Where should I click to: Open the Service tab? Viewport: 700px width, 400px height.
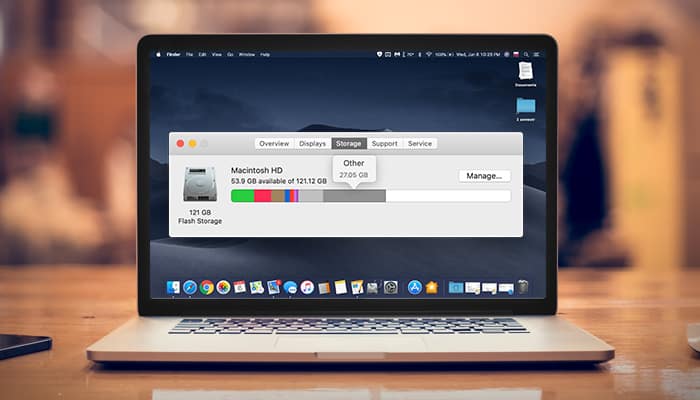420,143
